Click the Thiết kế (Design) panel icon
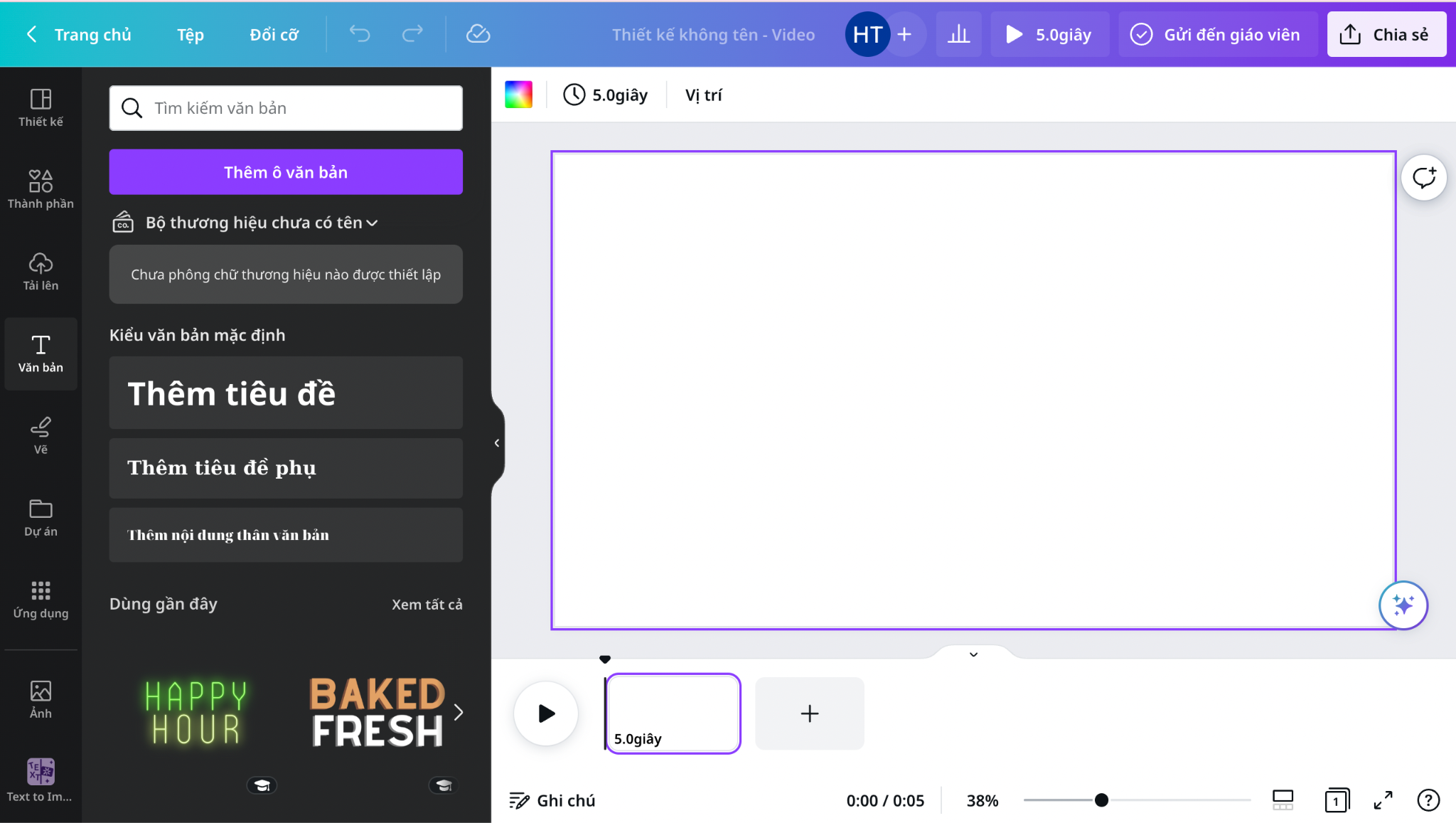 (x=41, y=107)
